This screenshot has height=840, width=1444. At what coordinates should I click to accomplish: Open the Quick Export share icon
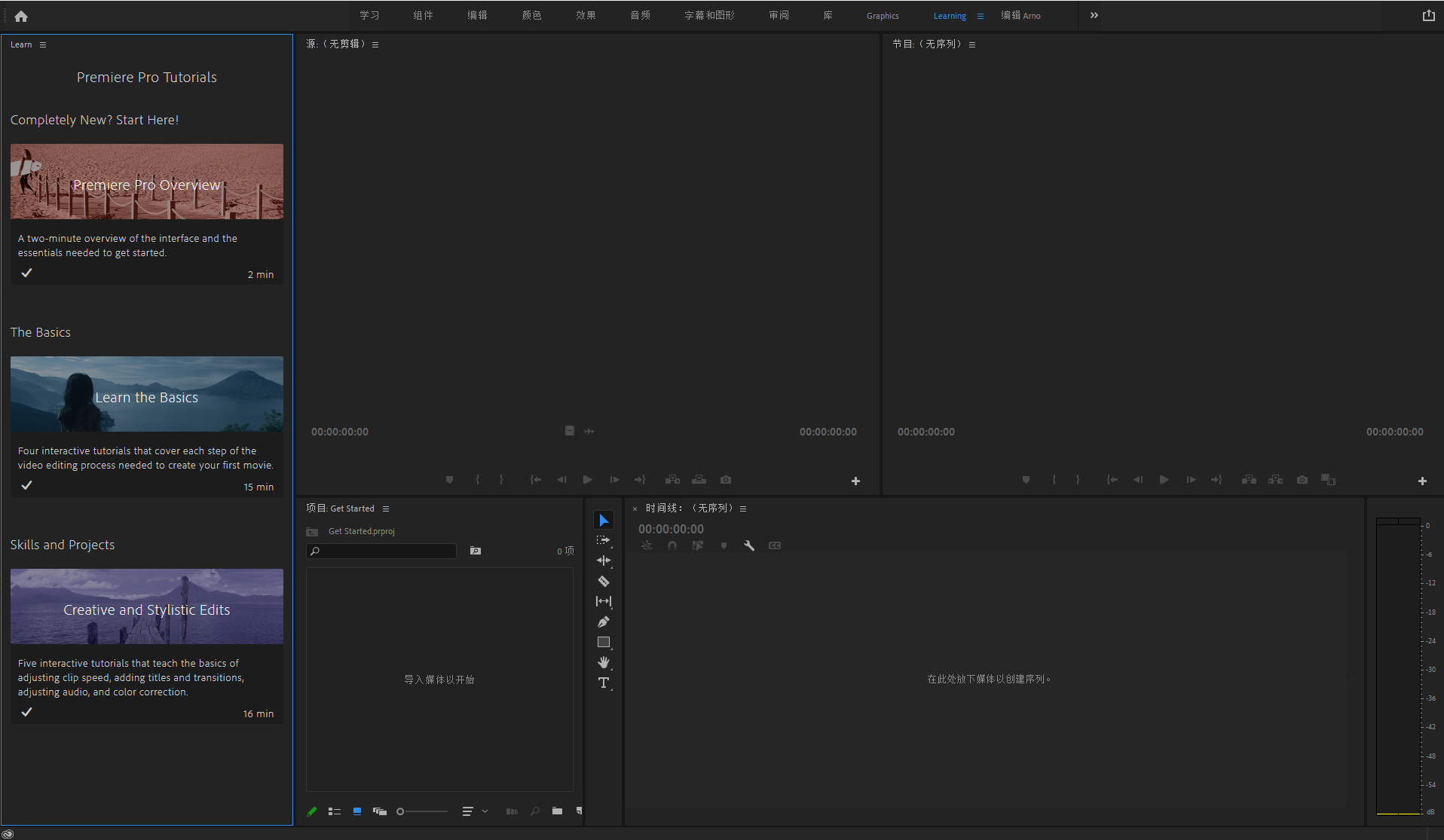[x=1428, y=15]
